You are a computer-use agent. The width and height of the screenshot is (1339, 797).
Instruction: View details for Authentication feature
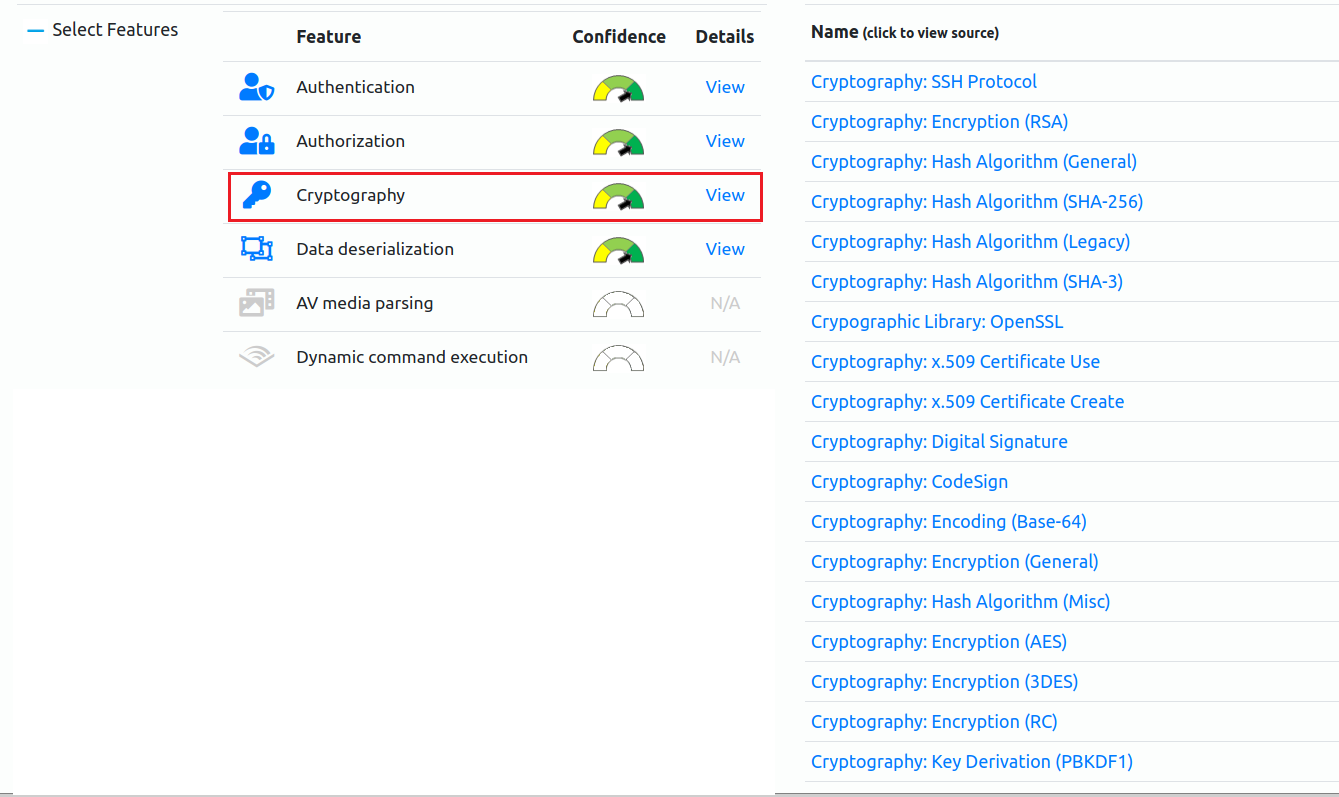tap(725, 87)
